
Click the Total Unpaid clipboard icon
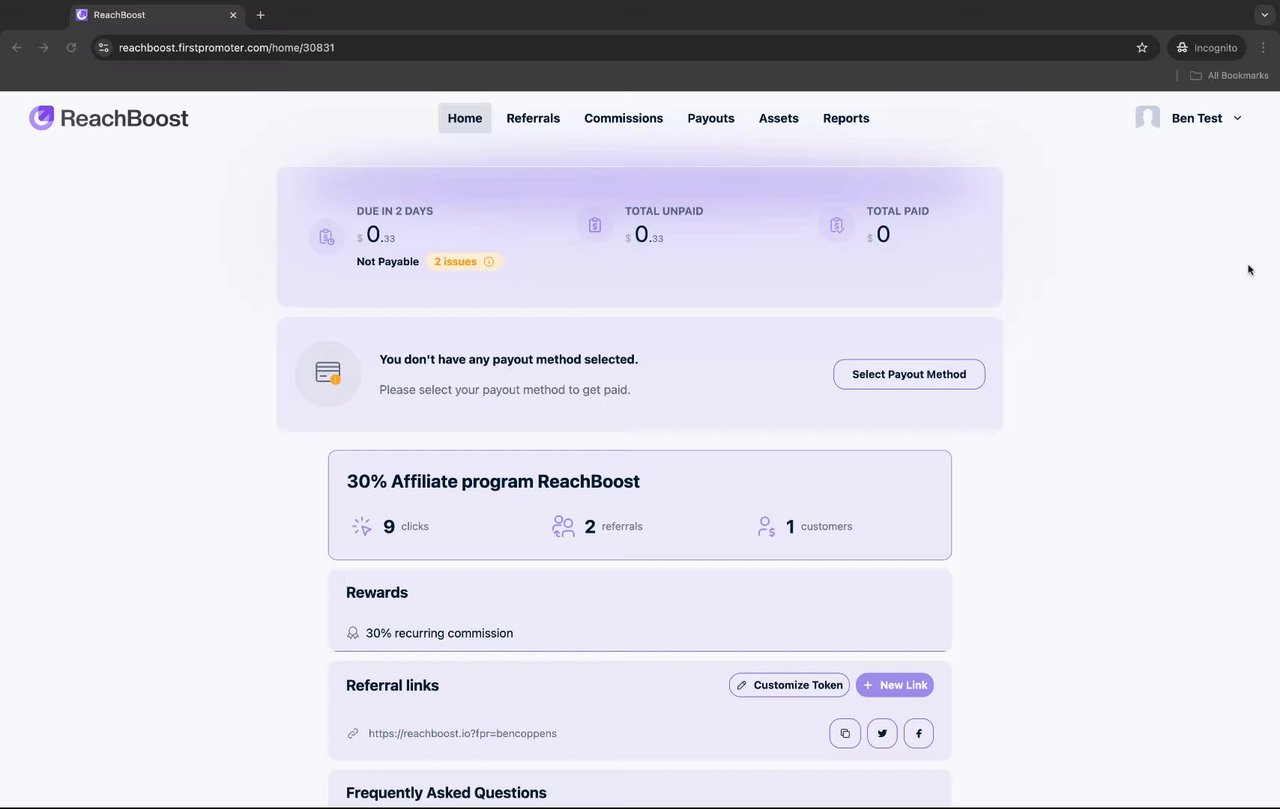pyautogui.click(x=595, y=225)
